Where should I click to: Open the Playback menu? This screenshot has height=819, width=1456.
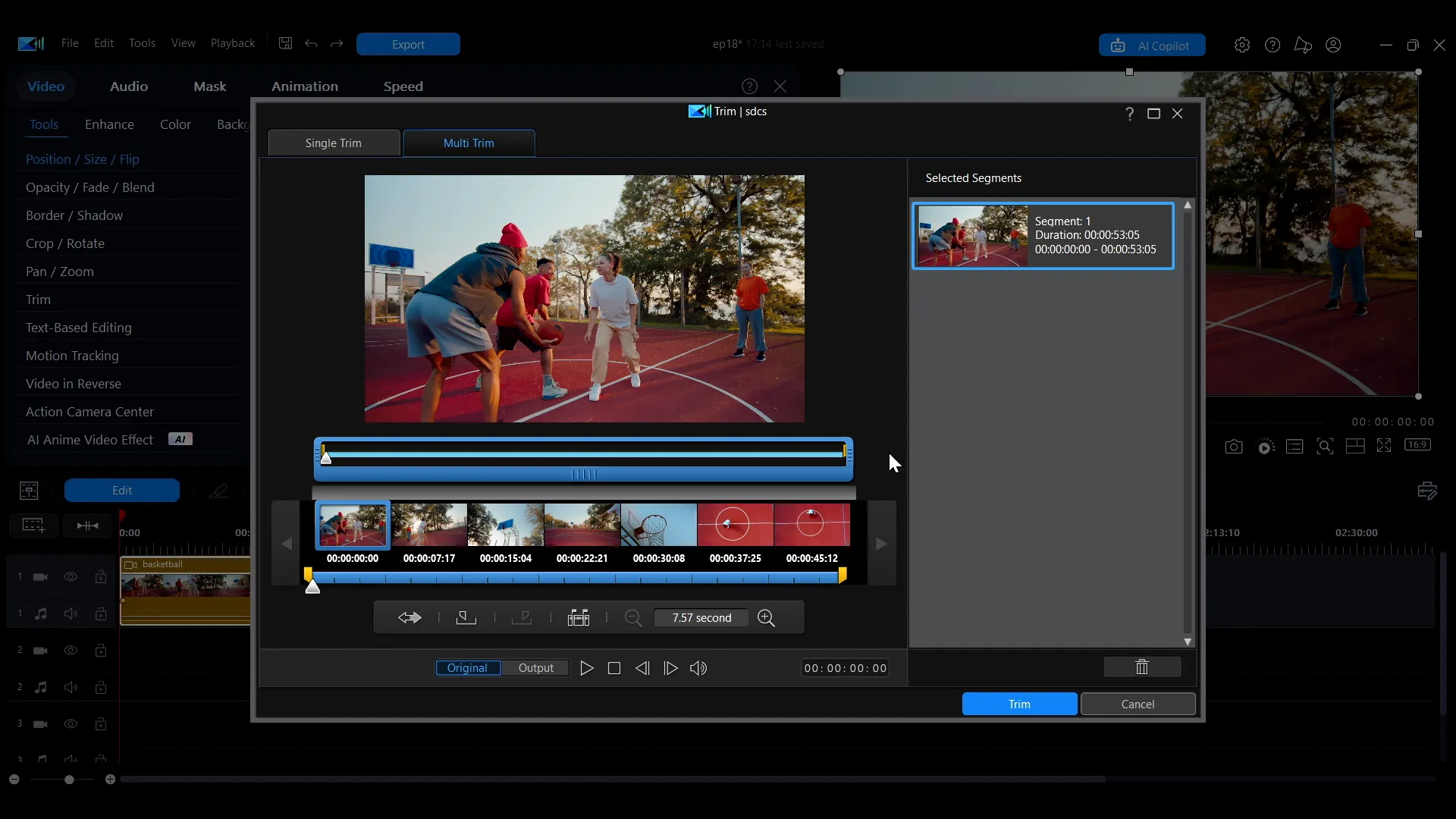click(x=233, y=43)
